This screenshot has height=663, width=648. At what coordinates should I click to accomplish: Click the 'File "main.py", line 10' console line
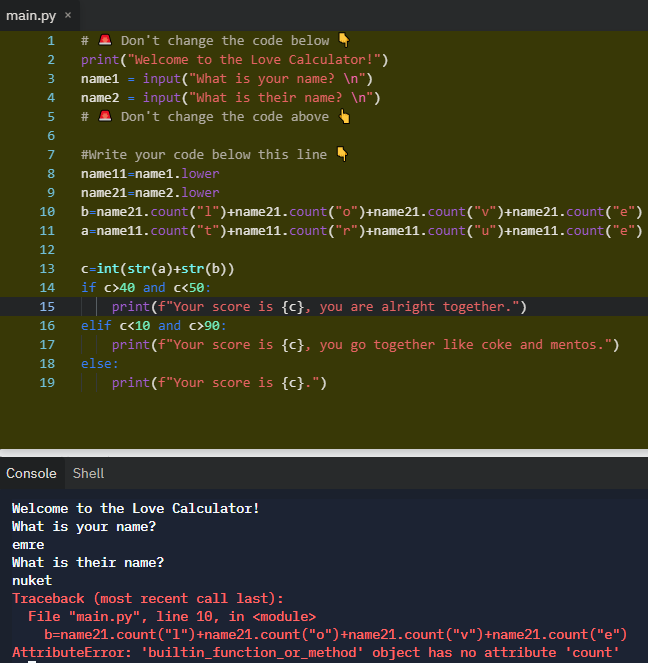coord(172,616)
